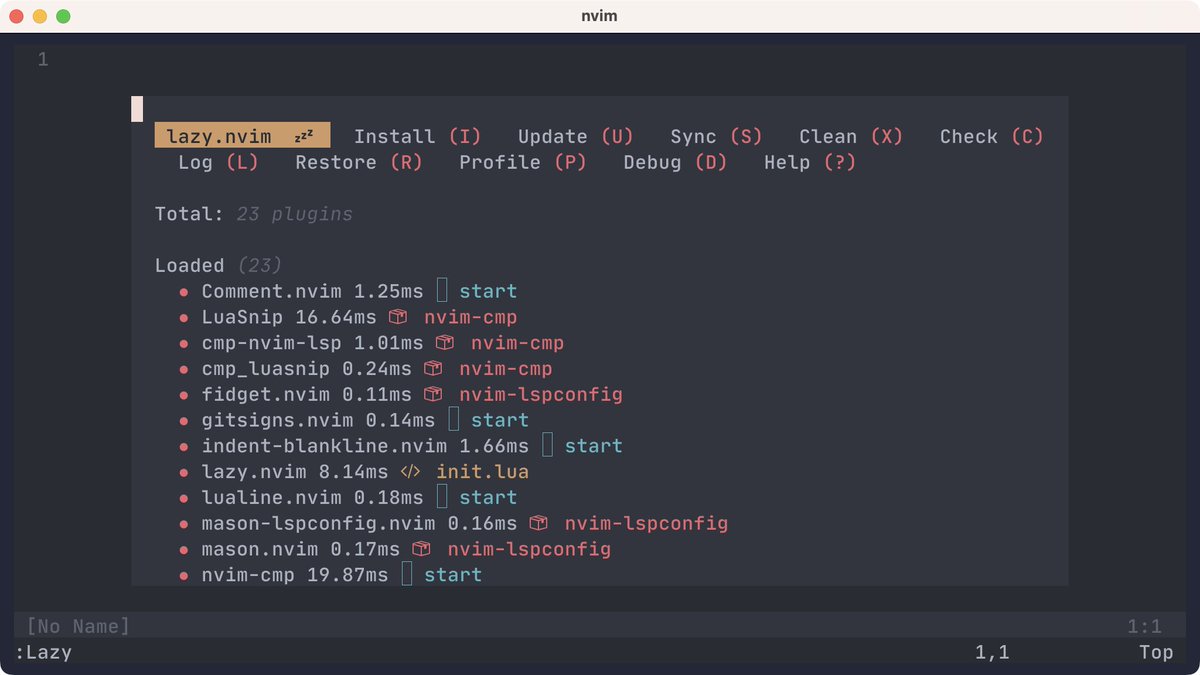Click nvim-cmp source on LuaSnip row
1200x675 pixels.
tap(470, 317)
